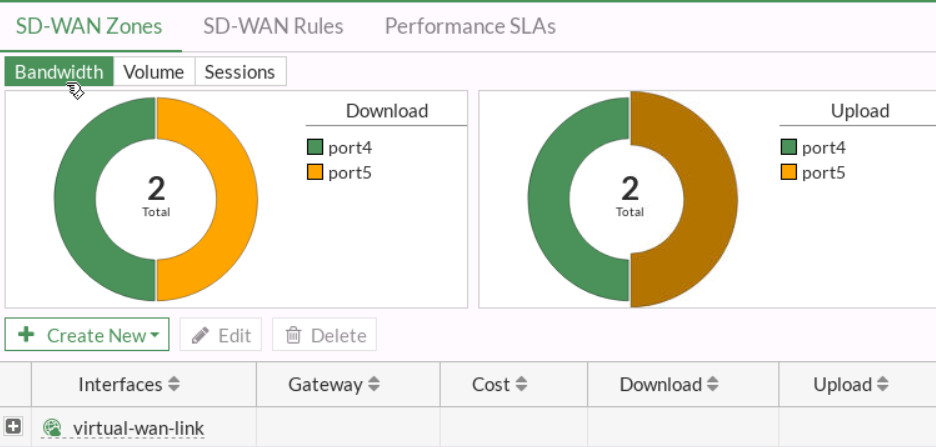Open the SD-WAN Rules tab
The height and width of the screenshot is (447, 936).
[273, 26]
